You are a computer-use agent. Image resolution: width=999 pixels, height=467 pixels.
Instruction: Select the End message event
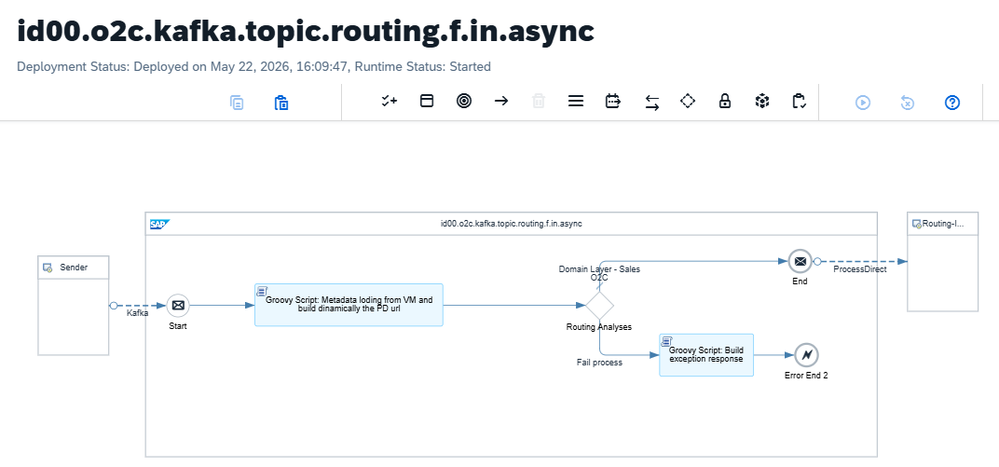(800, 261)
